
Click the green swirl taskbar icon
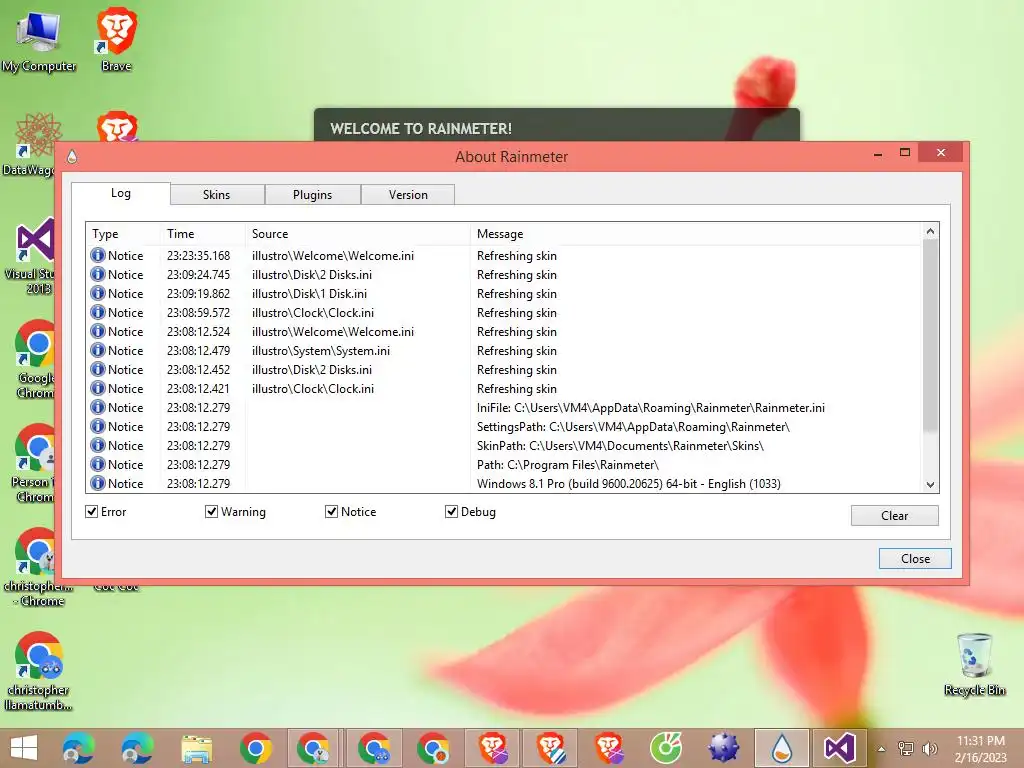tap(665, 748)
